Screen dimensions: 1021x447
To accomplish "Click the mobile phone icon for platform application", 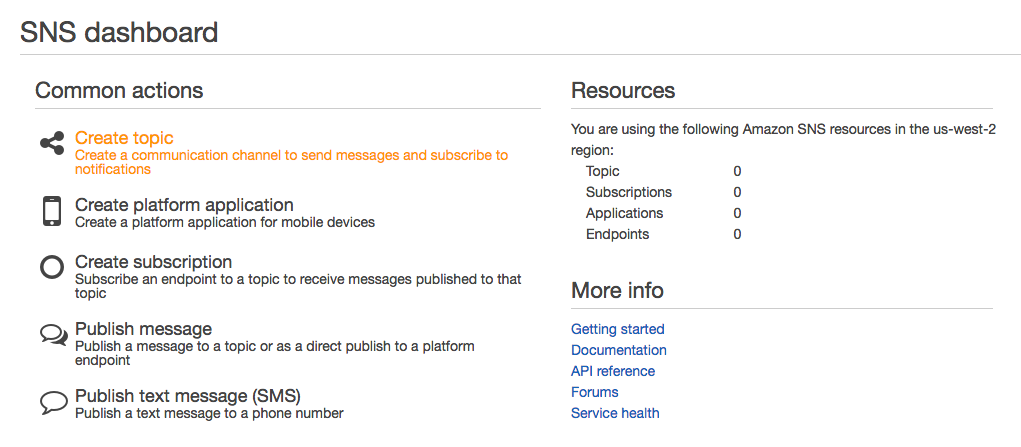I will pyautogui.click(x=52, y=210).
